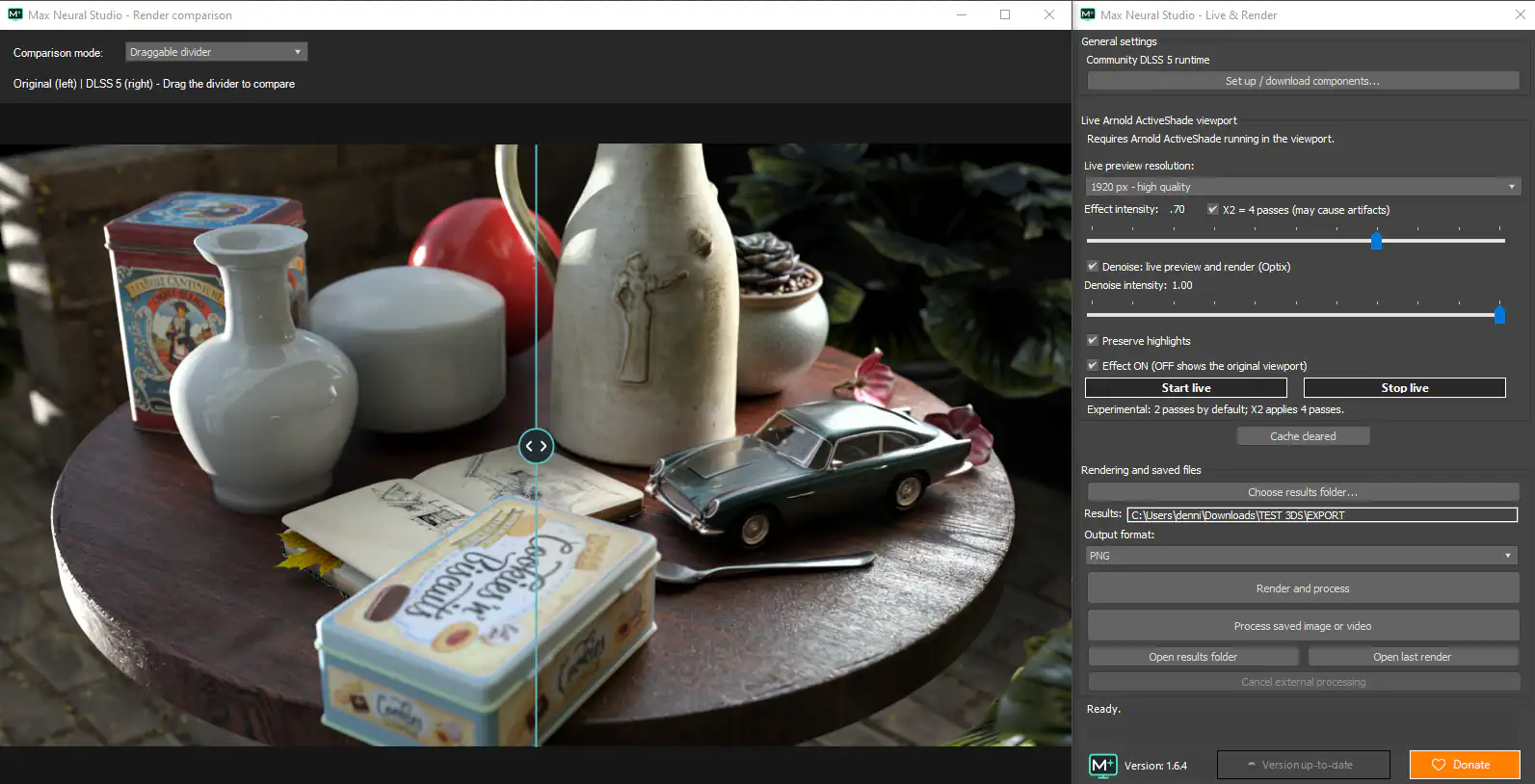Close the Live & Render window

1521,14
